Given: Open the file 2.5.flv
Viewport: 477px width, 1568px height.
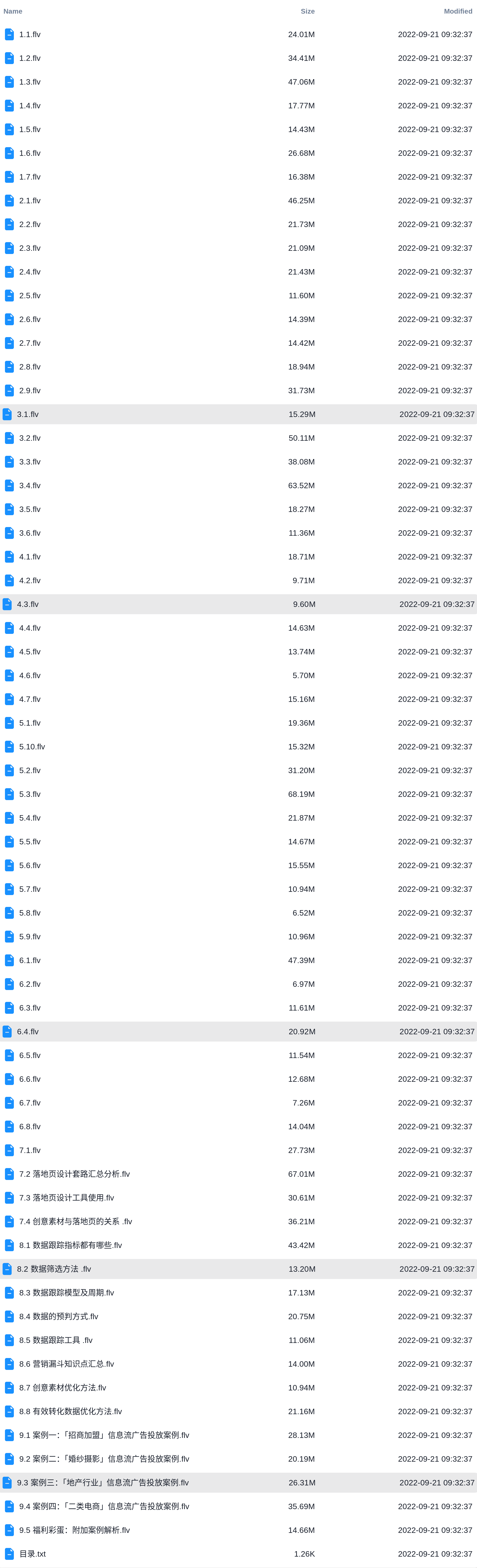Looking at the screenshot, I should (x=30, y=296).
